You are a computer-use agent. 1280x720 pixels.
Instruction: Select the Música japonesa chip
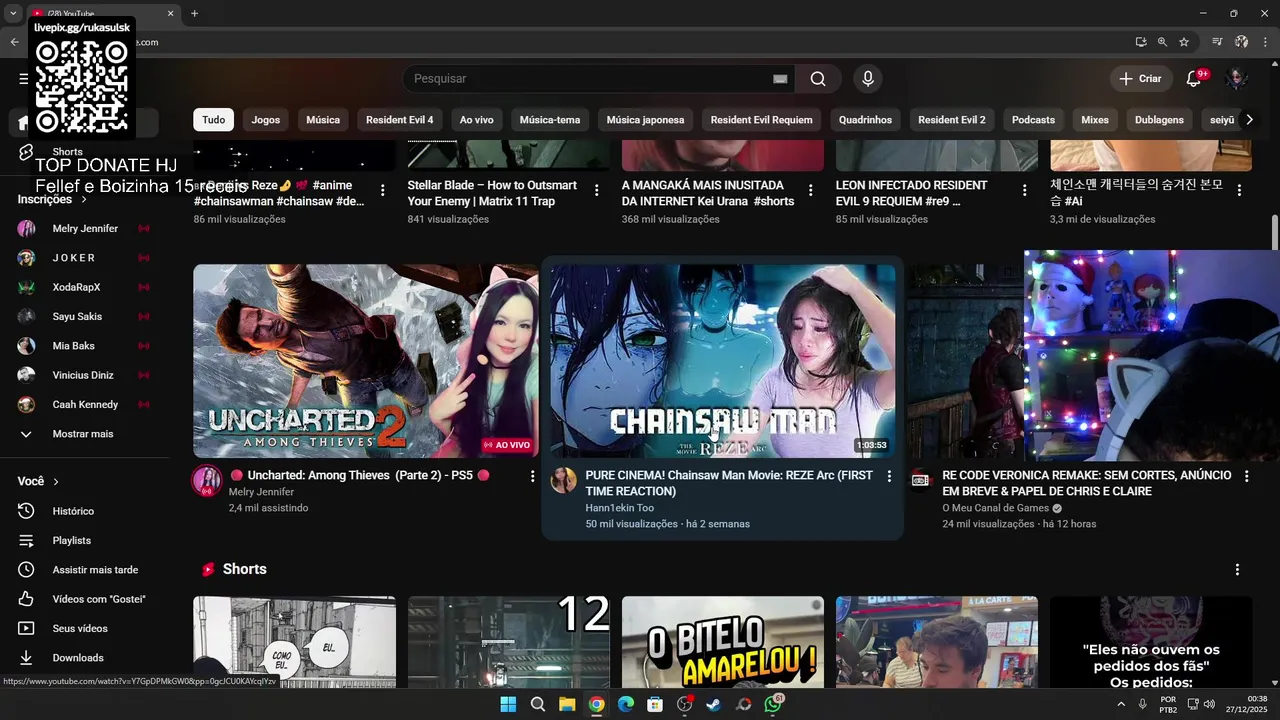pyautogui.click(x=646, y=120)
